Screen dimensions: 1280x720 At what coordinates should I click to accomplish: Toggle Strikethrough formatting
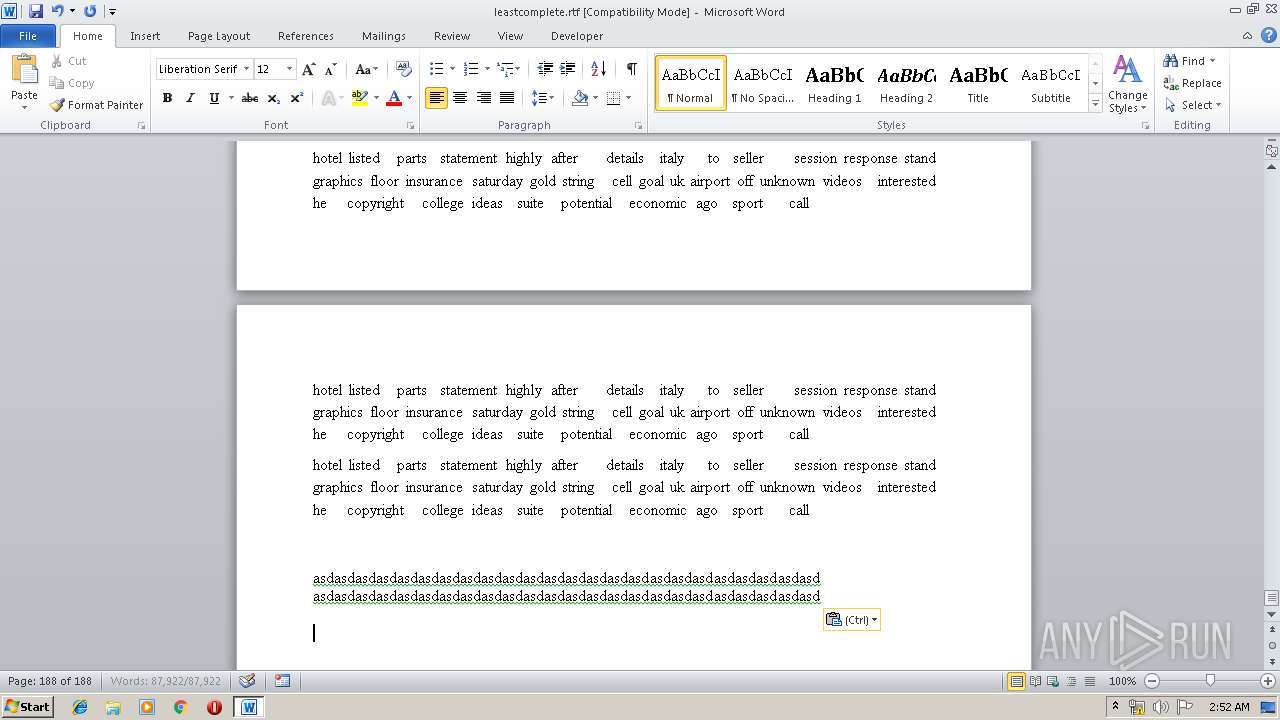click(250, 98)
